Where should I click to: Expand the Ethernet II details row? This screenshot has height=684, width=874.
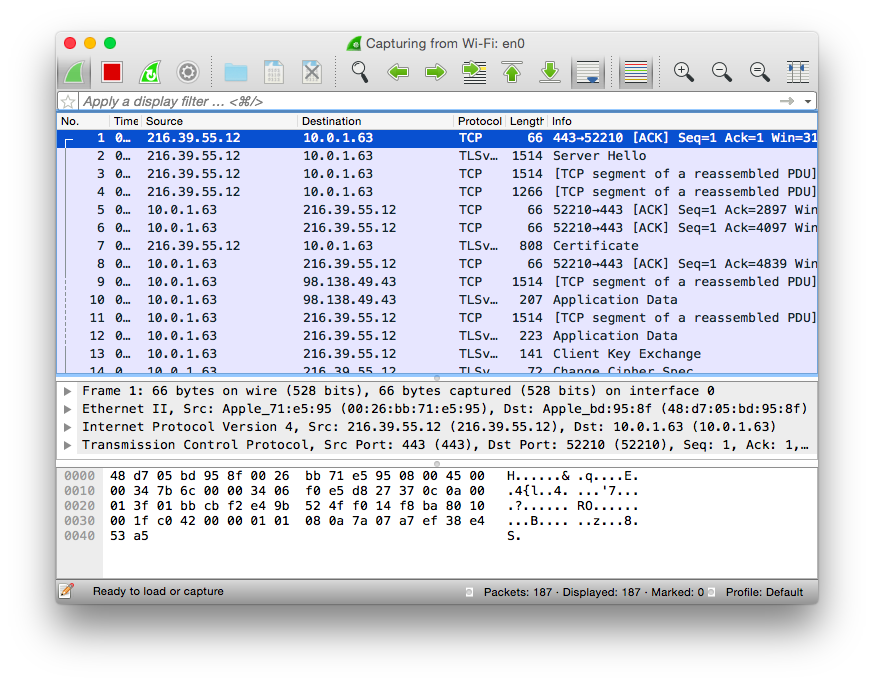click(68, 409)
